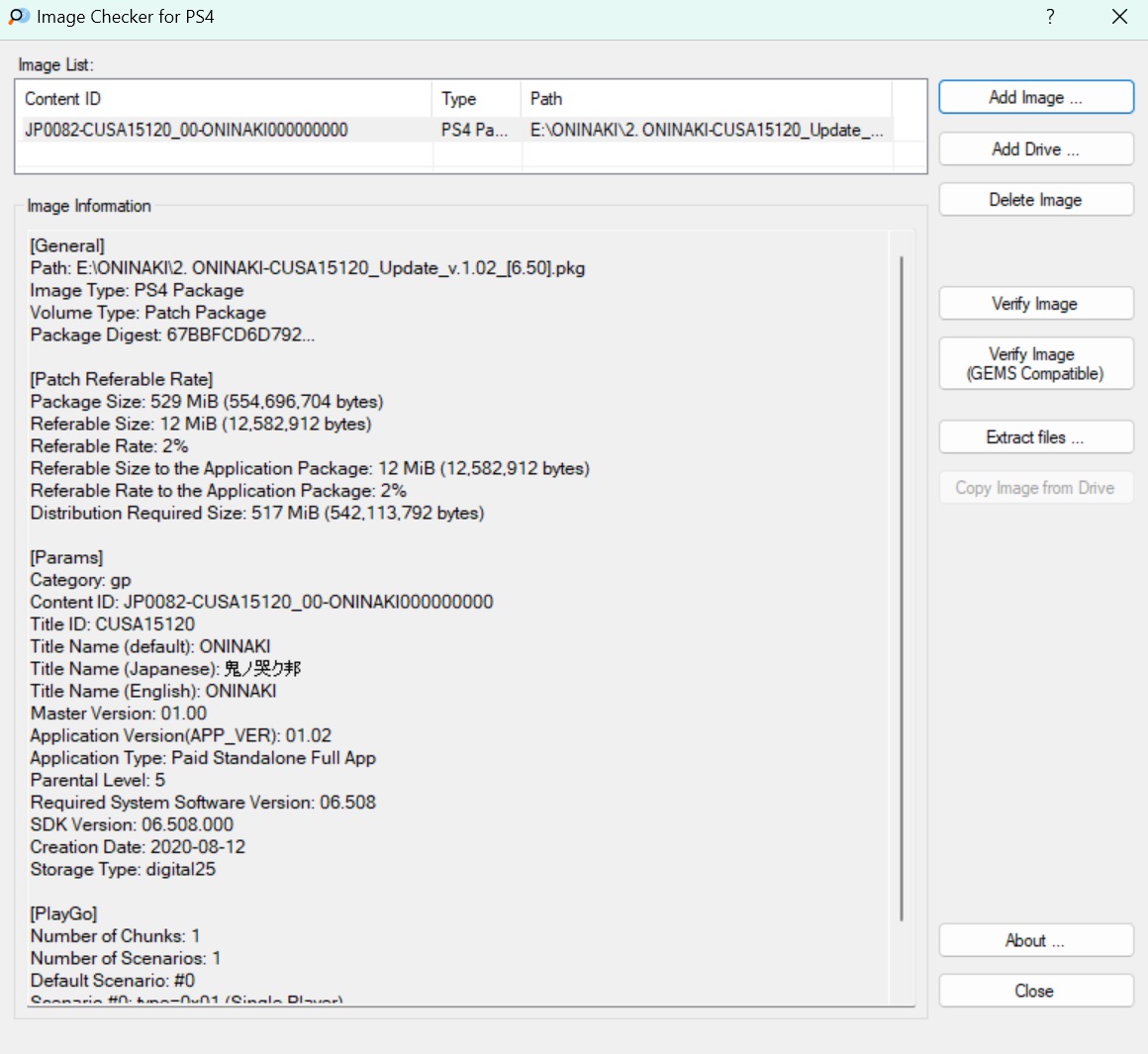Close the Image Checker window

[1119, 17]
